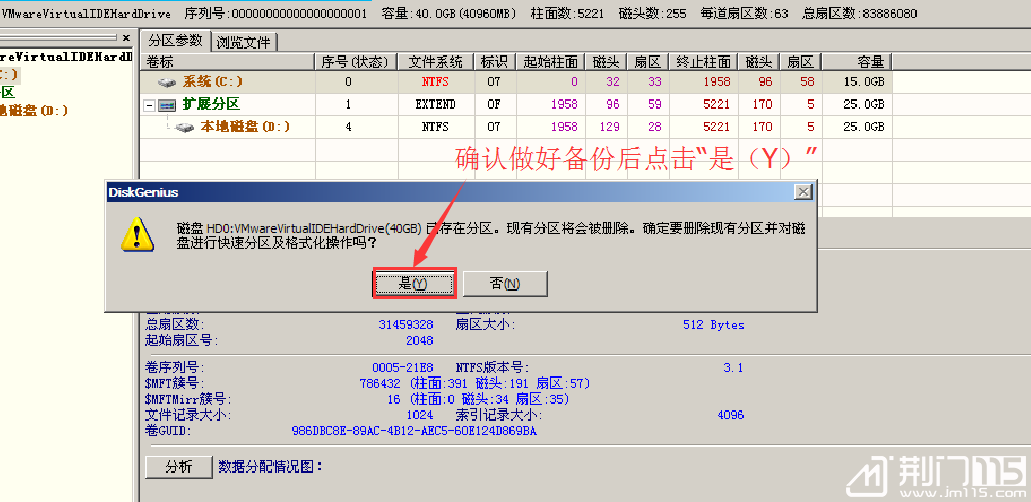Select the VMwareVirtualIDEHardD disk in the left tree
The height and width of the screenshot is (502, 1031).
(66, 57)
